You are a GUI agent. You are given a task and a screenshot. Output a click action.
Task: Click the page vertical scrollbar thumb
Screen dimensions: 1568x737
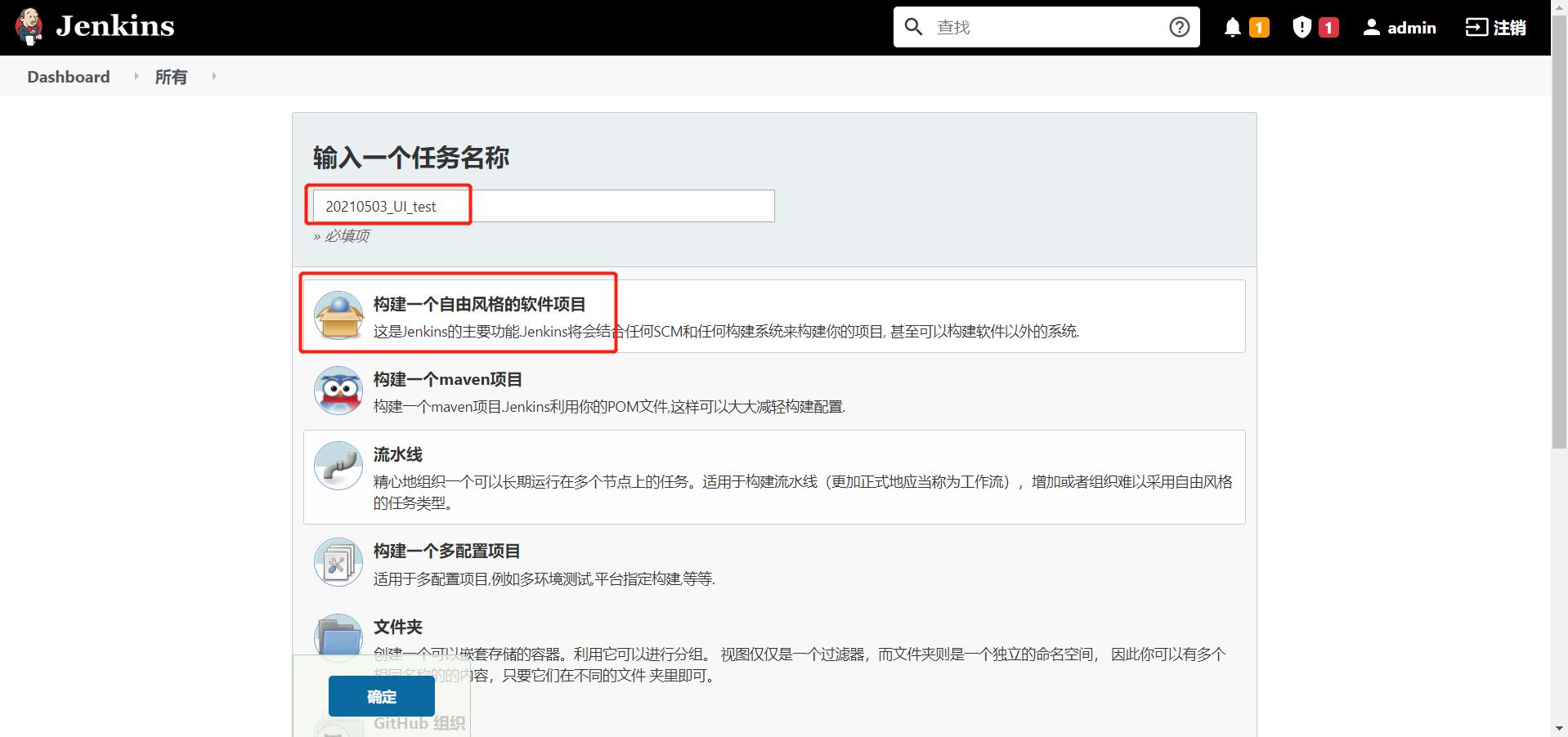(1559, 233)
